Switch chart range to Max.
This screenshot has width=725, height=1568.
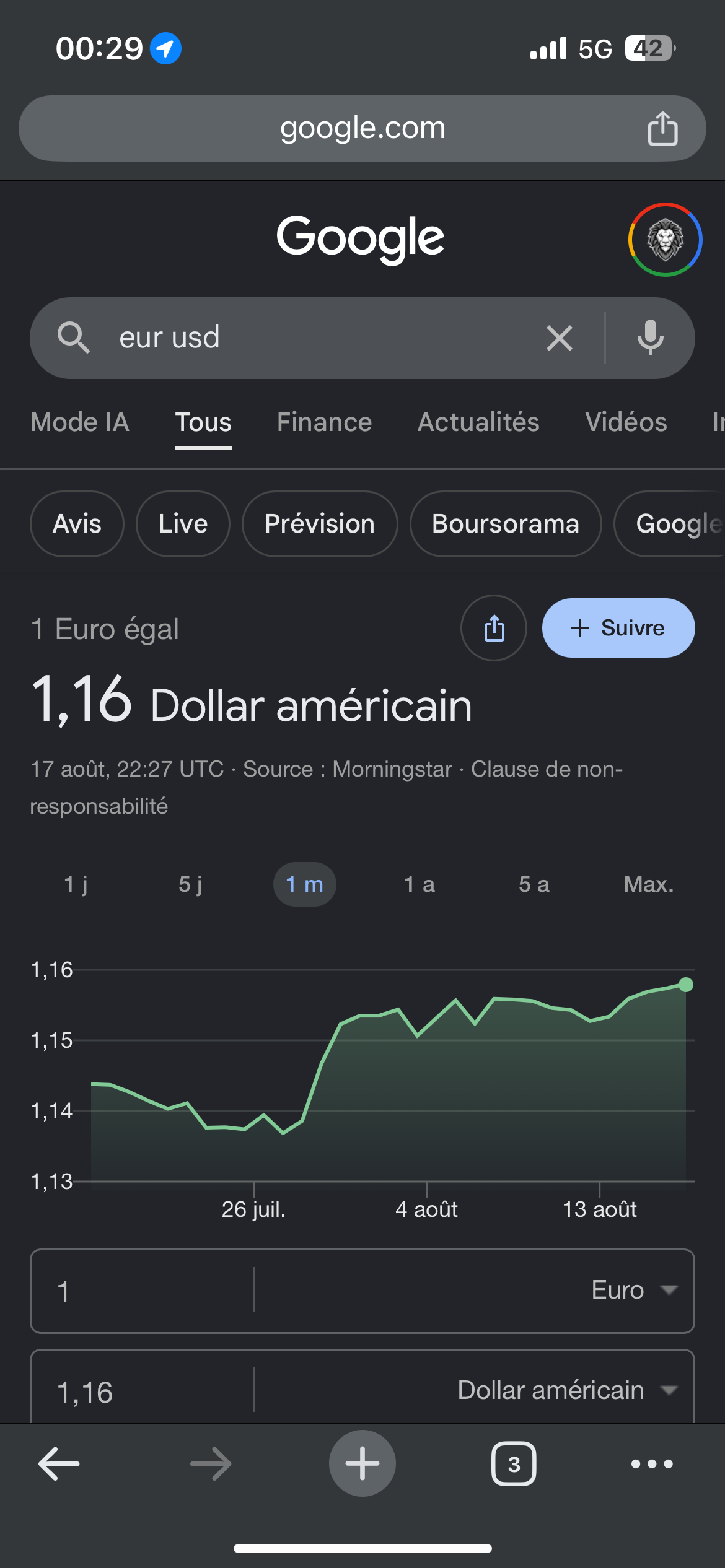(648, 884)
